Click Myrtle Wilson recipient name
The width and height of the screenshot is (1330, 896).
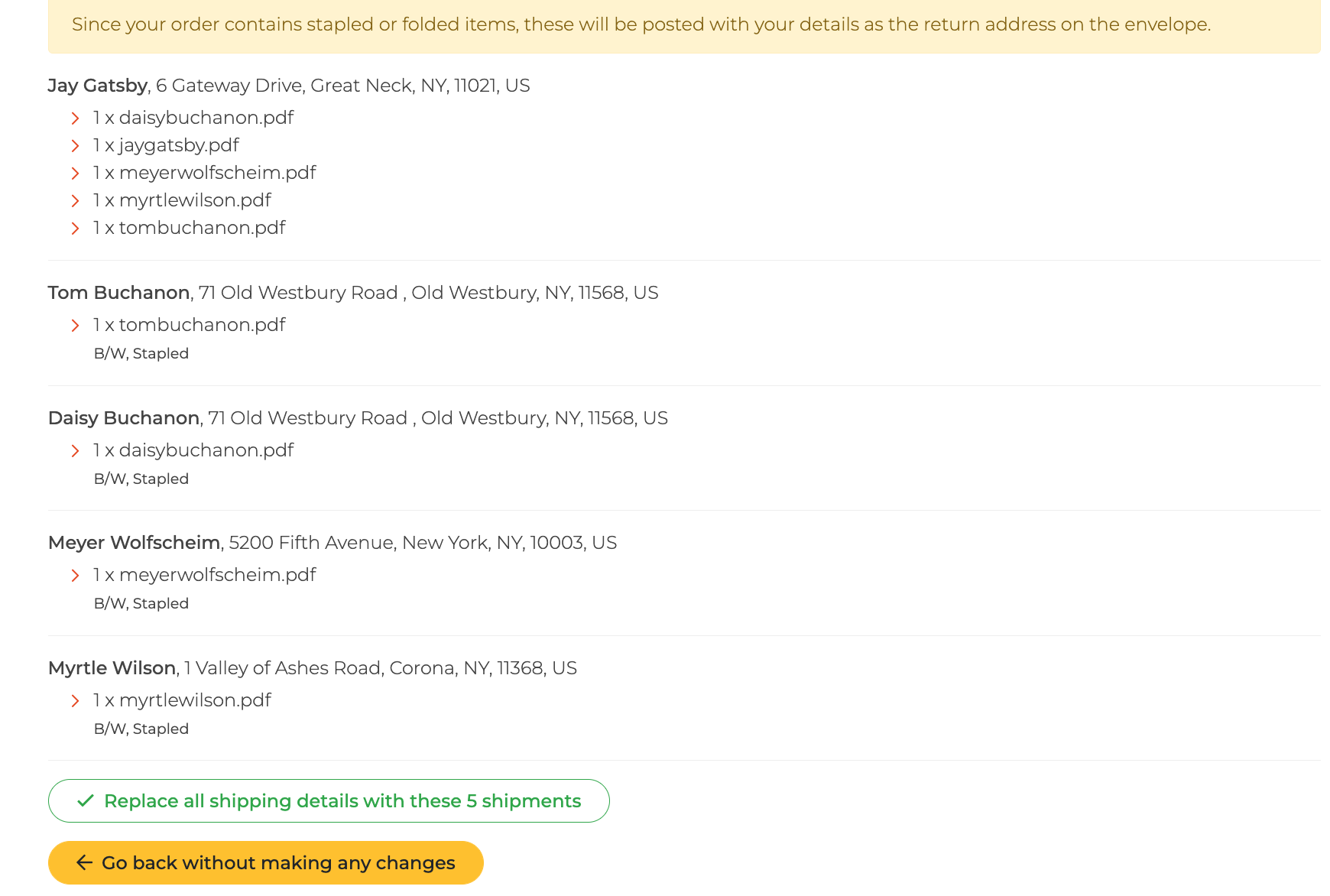point(112,668)
